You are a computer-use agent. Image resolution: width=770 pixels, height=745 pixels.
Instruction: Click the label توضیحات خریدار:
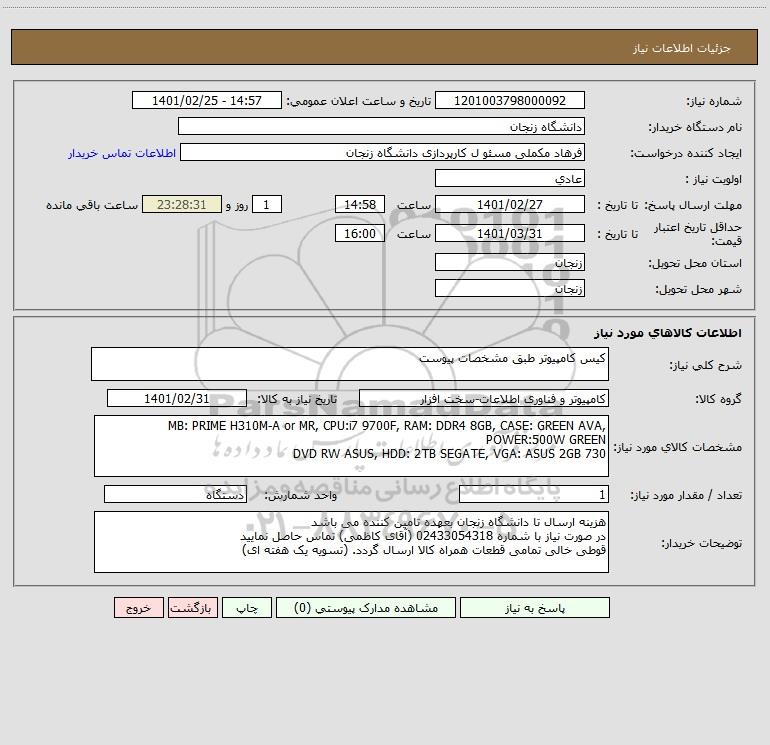[702, 543]
